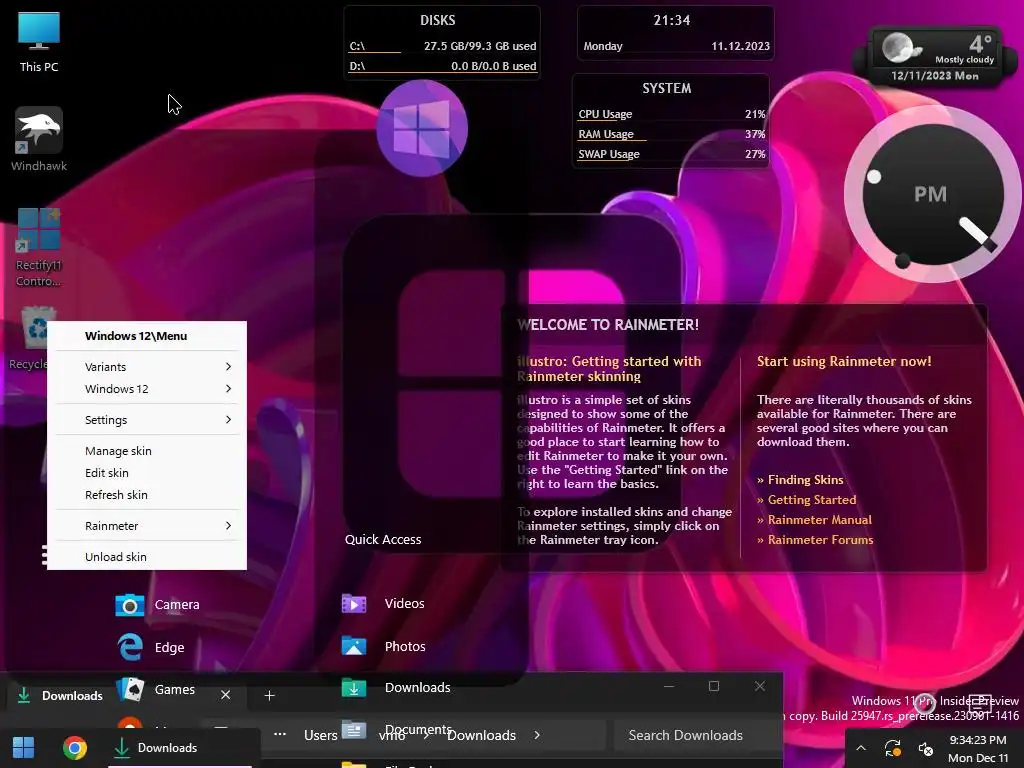Viewport: 1024px width, 768px height.
Task: Click the moon weather icon widget
Action: coord(900,48)
